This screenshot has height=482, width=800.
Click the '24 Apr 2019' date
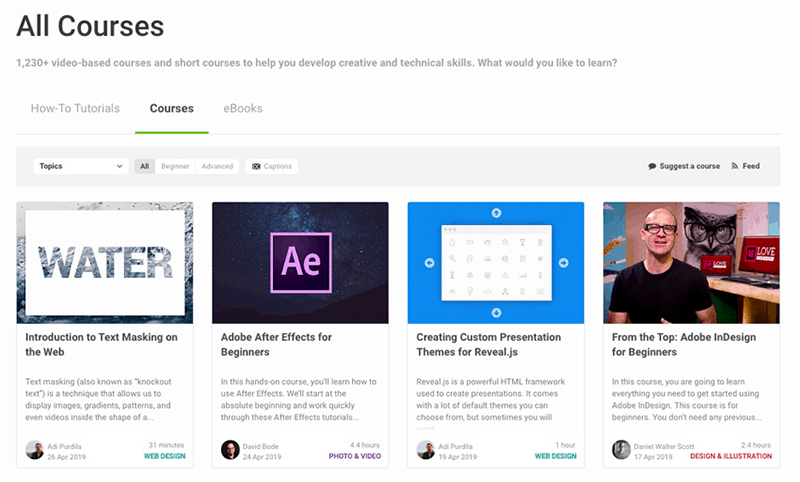pos(262,457)
